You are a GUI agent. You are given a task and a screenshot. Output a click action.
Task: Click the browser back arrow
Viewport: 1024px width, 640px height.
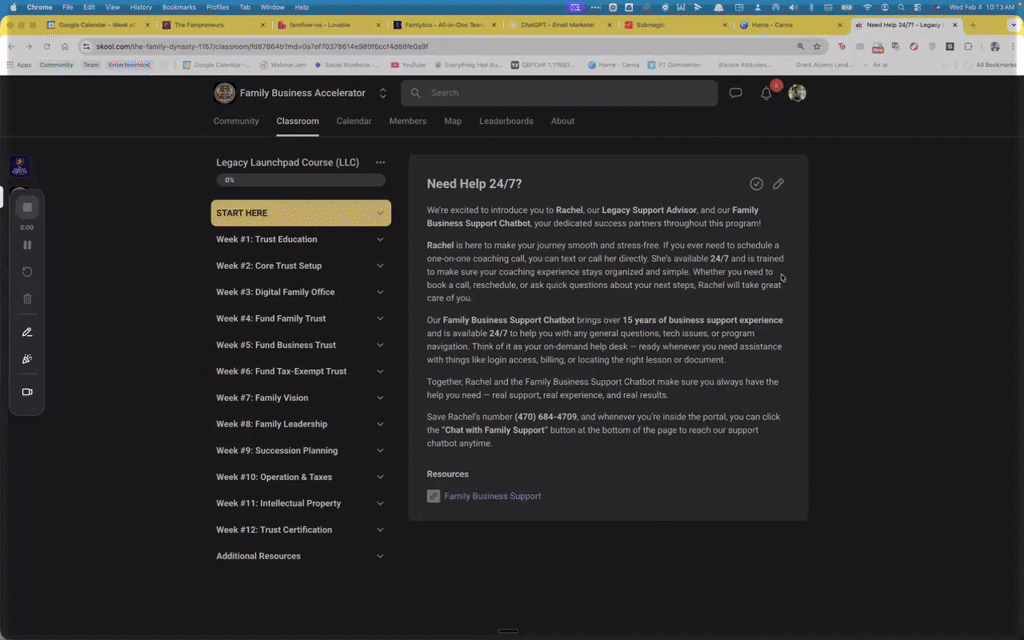(x=11, y=46)
